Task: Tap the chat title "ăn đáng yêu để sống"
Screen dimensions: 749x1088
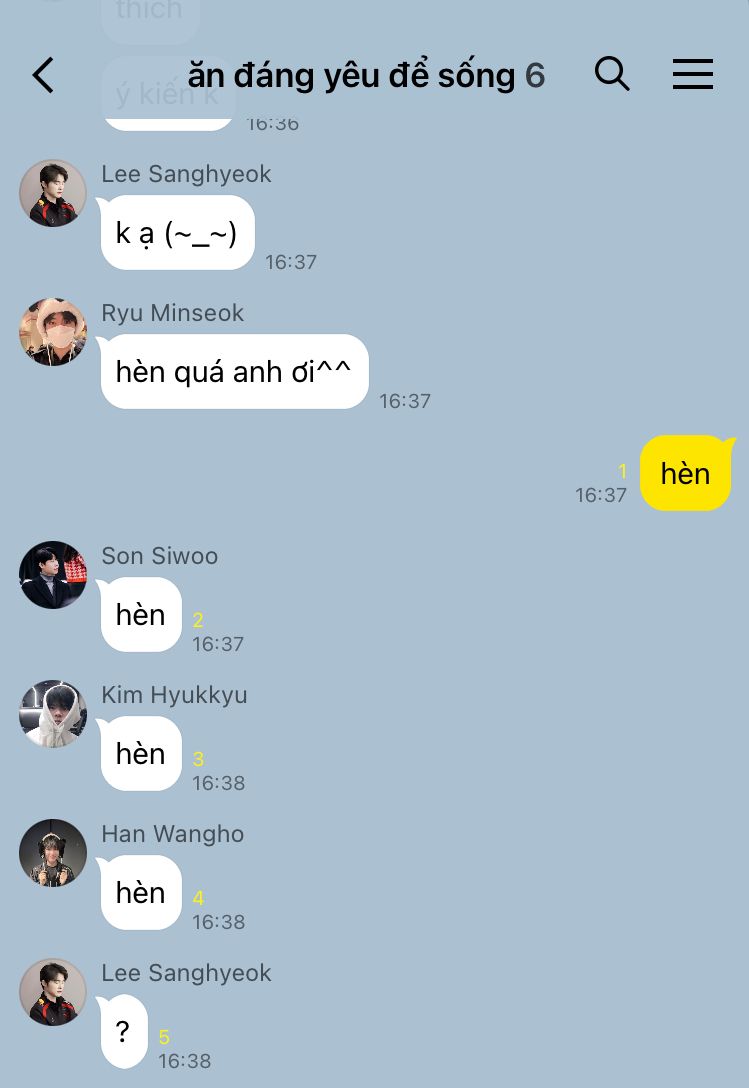Action: [351, 76]
